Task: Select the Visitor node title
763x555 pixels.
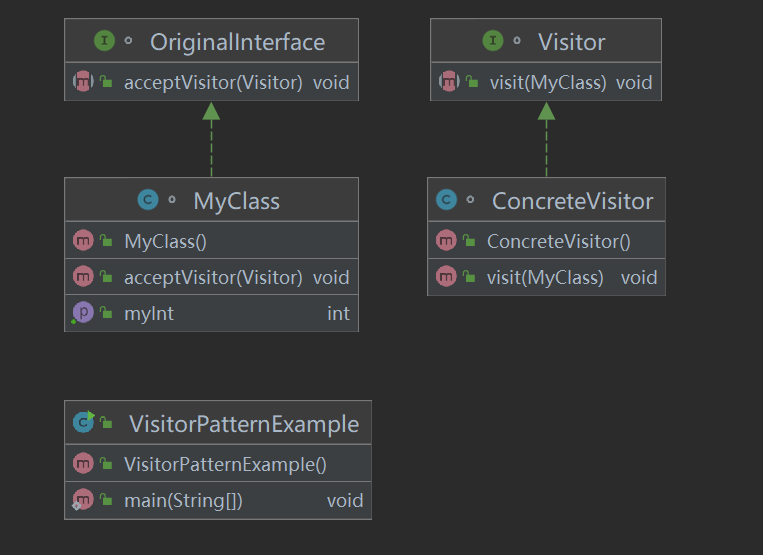Action: tap(571, 42)
